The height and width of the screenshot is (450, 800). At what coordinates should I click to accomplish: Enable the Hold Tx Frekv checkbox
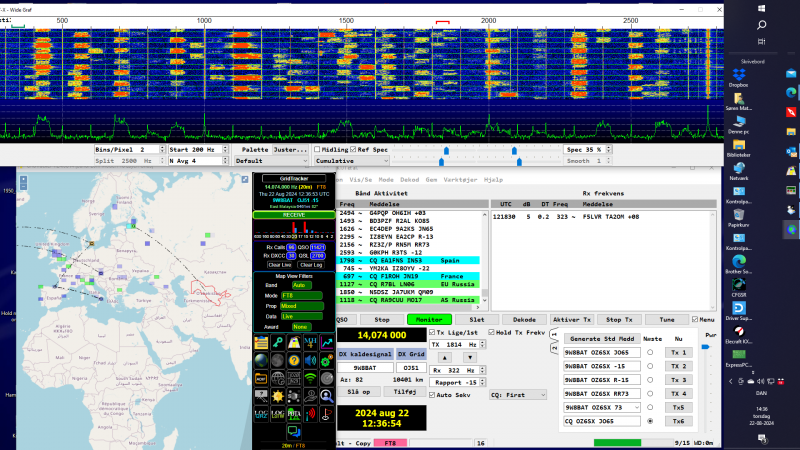pos(492,332)
